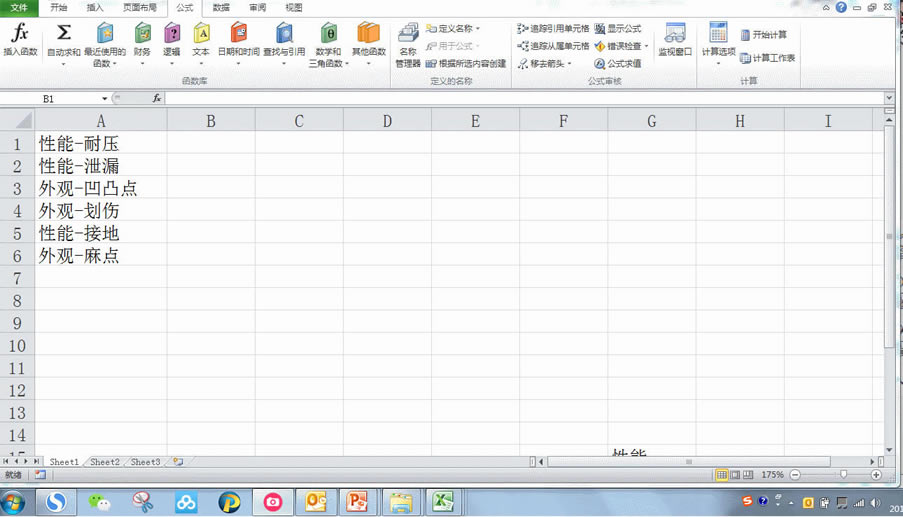The image size is (903, 517).
Task: Open the File (文件) tab
Action: [x=19, y=7]
